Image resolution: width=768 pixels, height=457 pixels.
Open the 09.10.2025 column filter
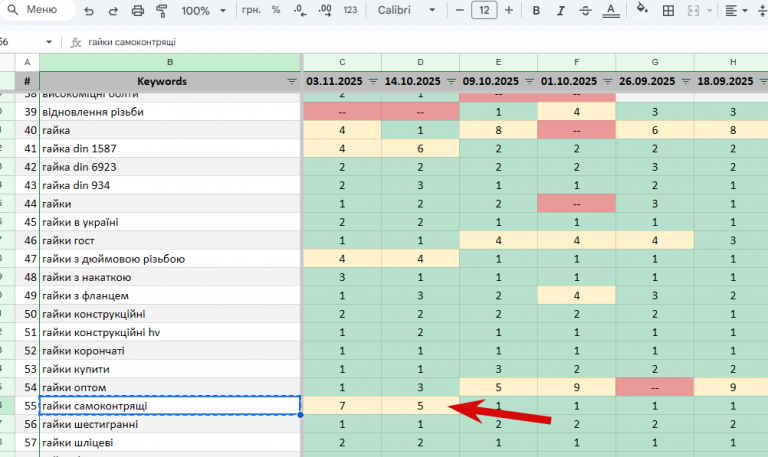coord(529,81)
